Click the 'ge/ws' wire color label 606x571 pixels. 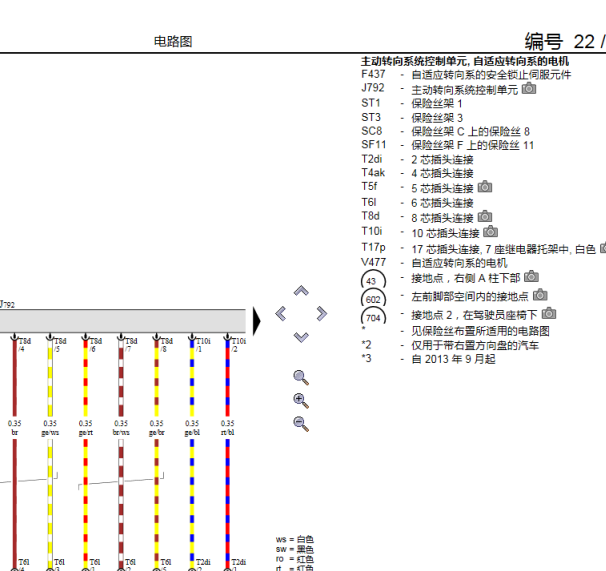pyautogui.click(x=50, y=432)
